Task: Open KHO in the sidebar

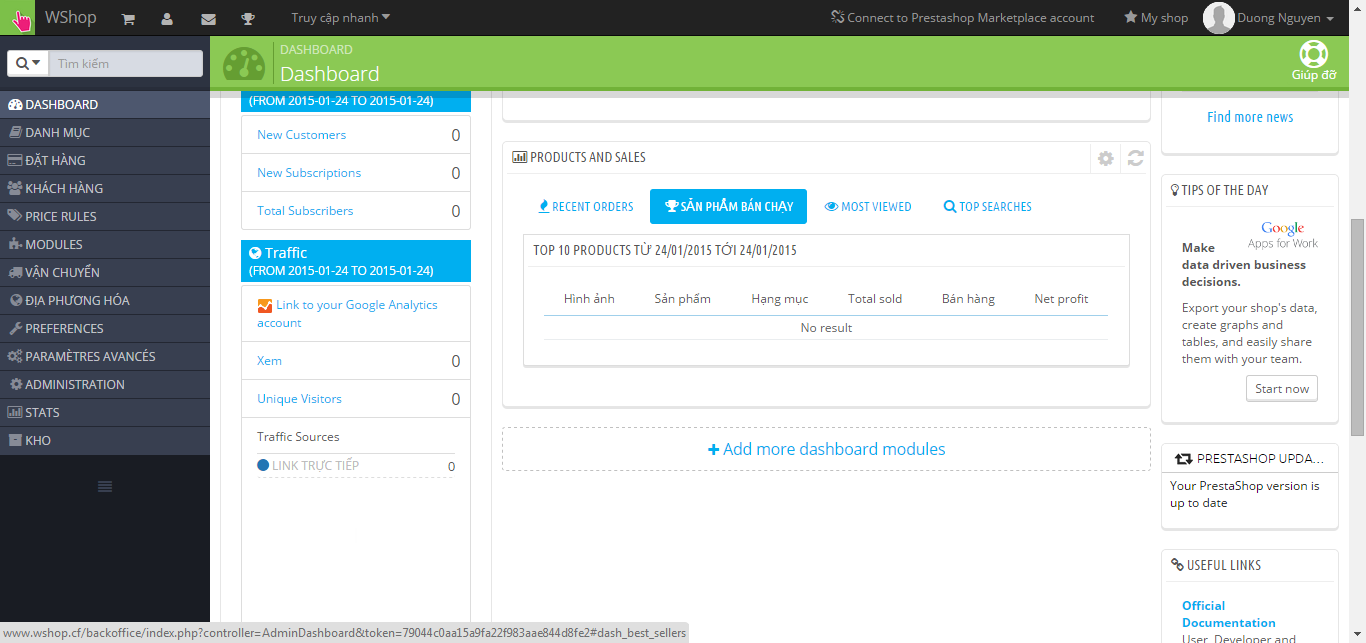Action: [x=105, y=440]
